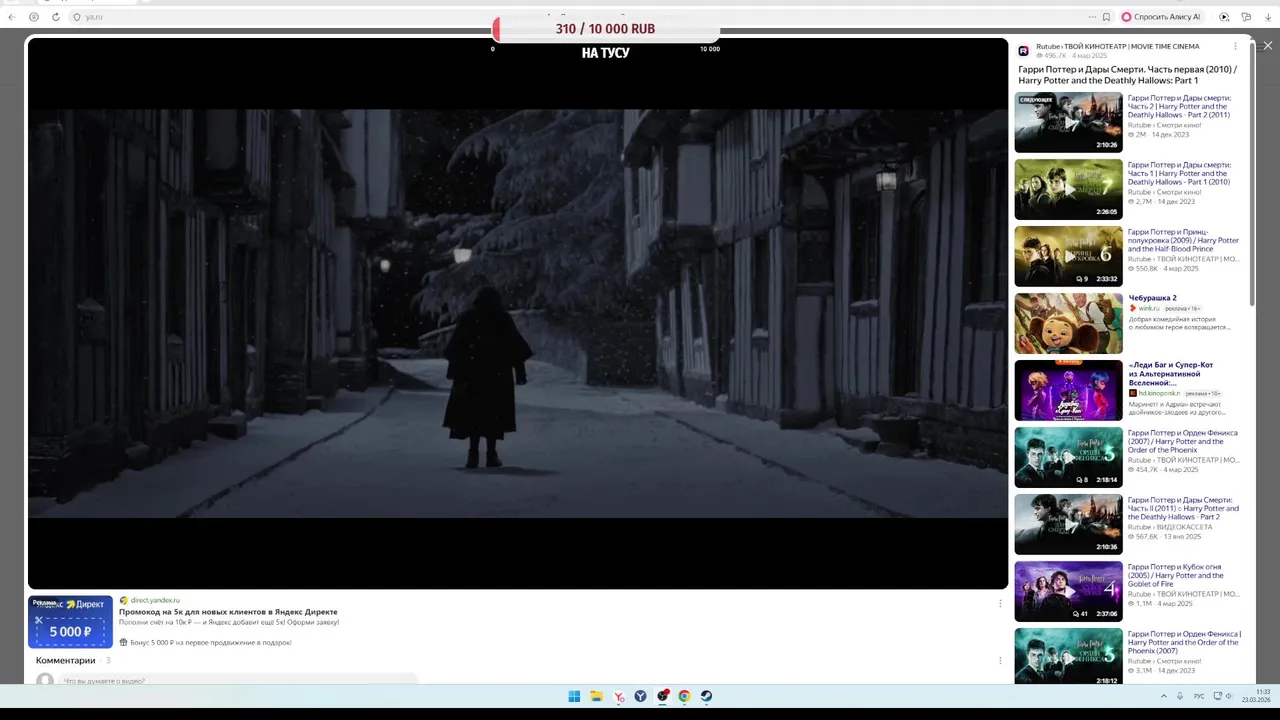
Task: Click Промокод на 5к для новых клиентов headline
Action: click(228, 611)
